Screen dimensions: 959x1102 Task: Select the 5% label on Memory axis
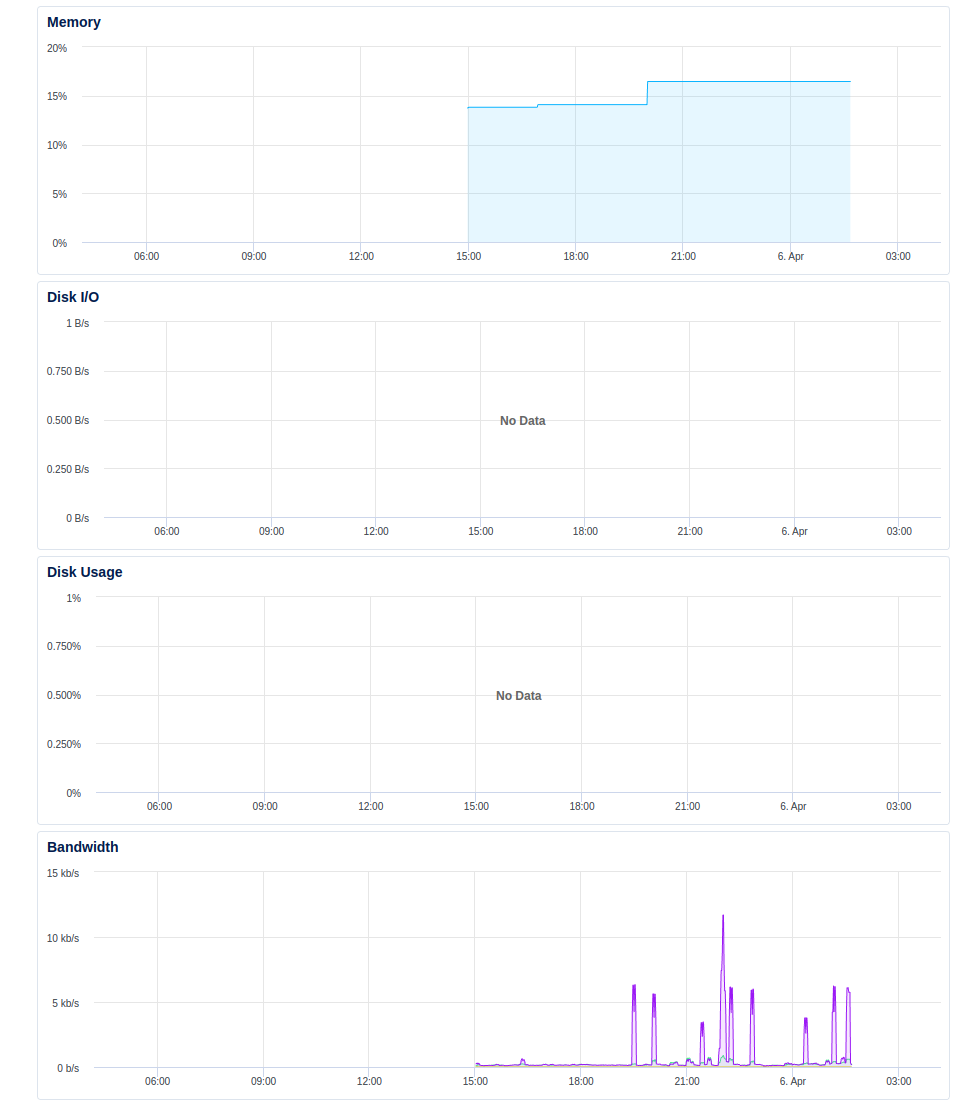coord(60,194)
